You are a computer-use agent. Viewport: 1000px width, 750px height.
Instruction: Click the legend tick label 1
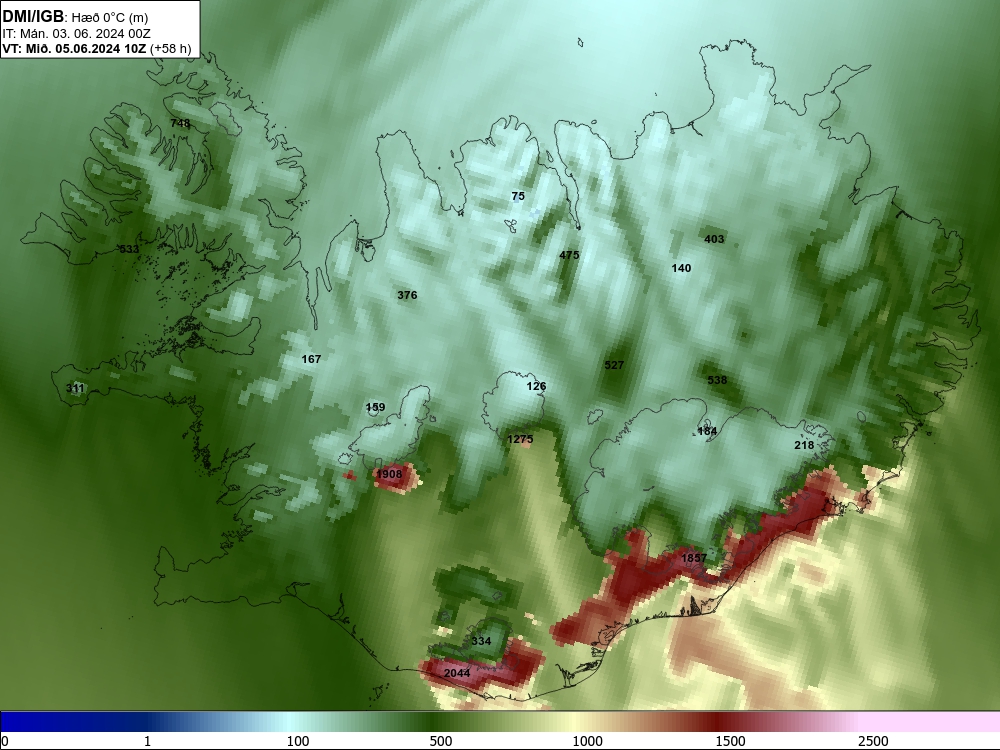click(147, 741)
